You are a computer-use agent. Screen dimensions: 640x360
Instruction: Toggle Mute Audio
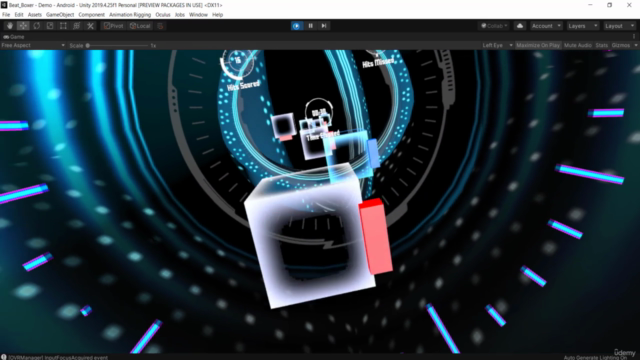pos(578,45)
